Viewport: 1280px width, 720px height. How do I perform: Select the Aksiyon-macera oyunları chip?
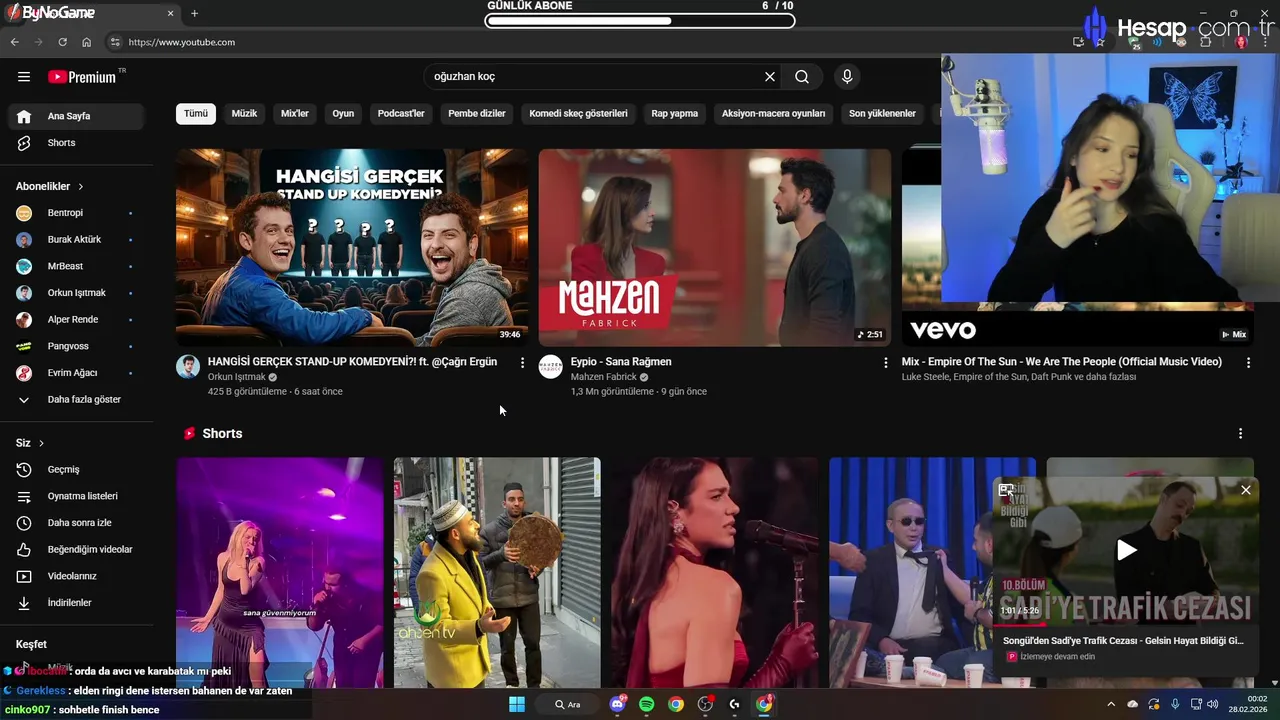(x=774, y=113)
